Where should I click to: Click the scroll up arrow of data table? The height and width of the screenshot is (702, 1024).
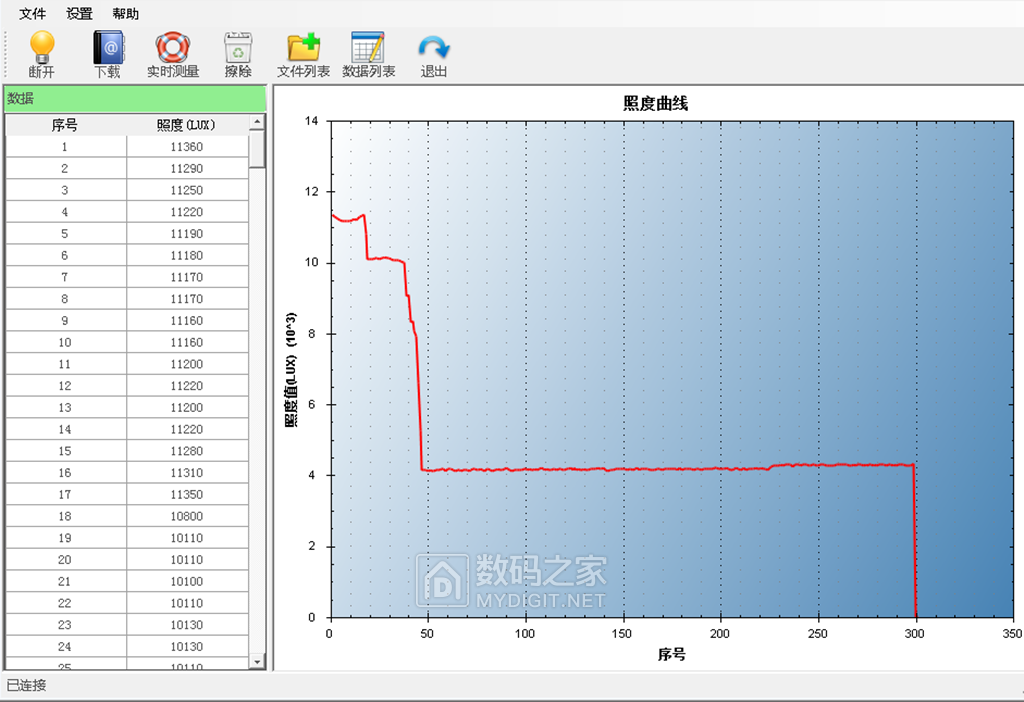pos(257,121)
